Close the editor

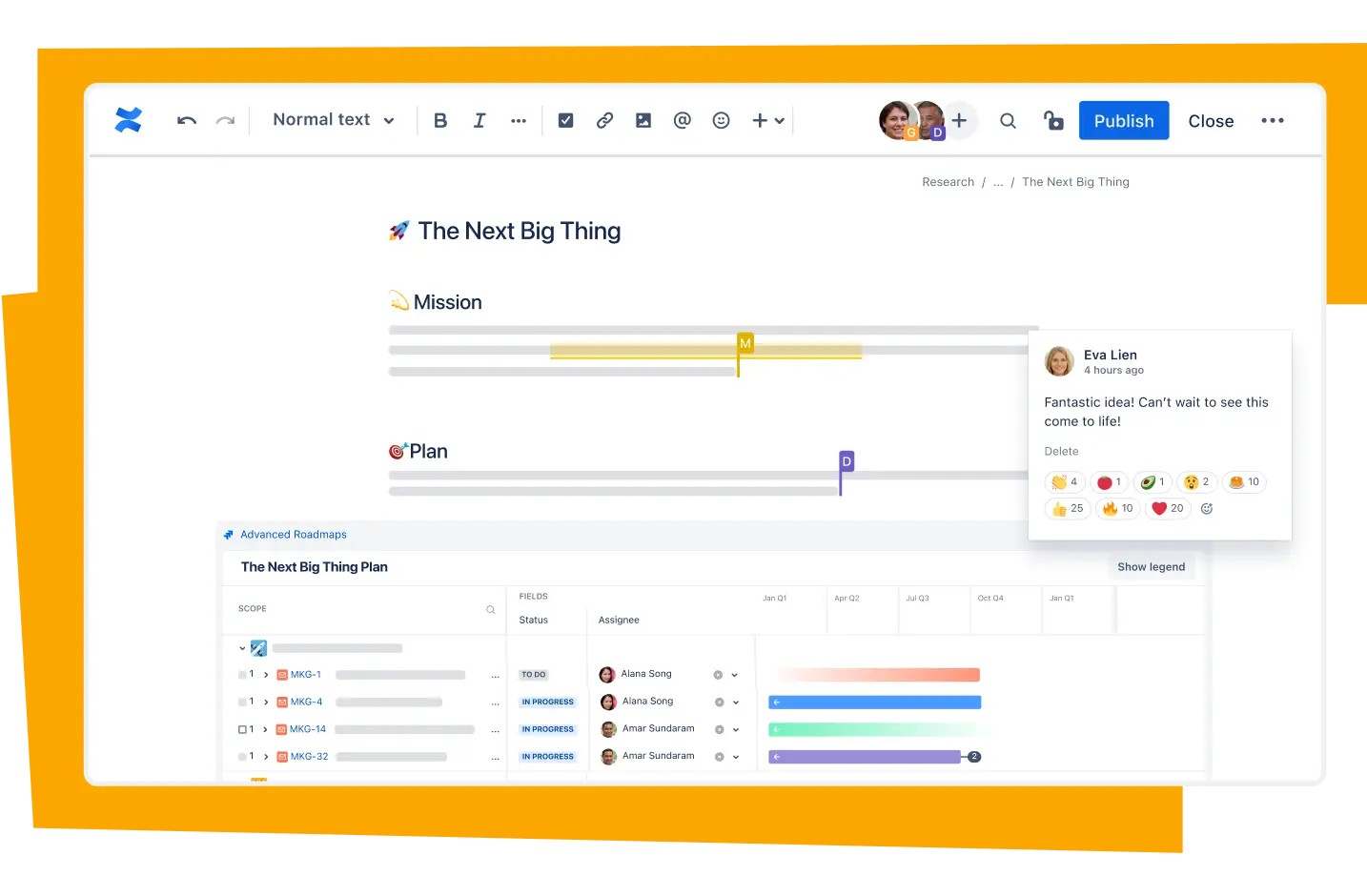[x=1211, y=121]
